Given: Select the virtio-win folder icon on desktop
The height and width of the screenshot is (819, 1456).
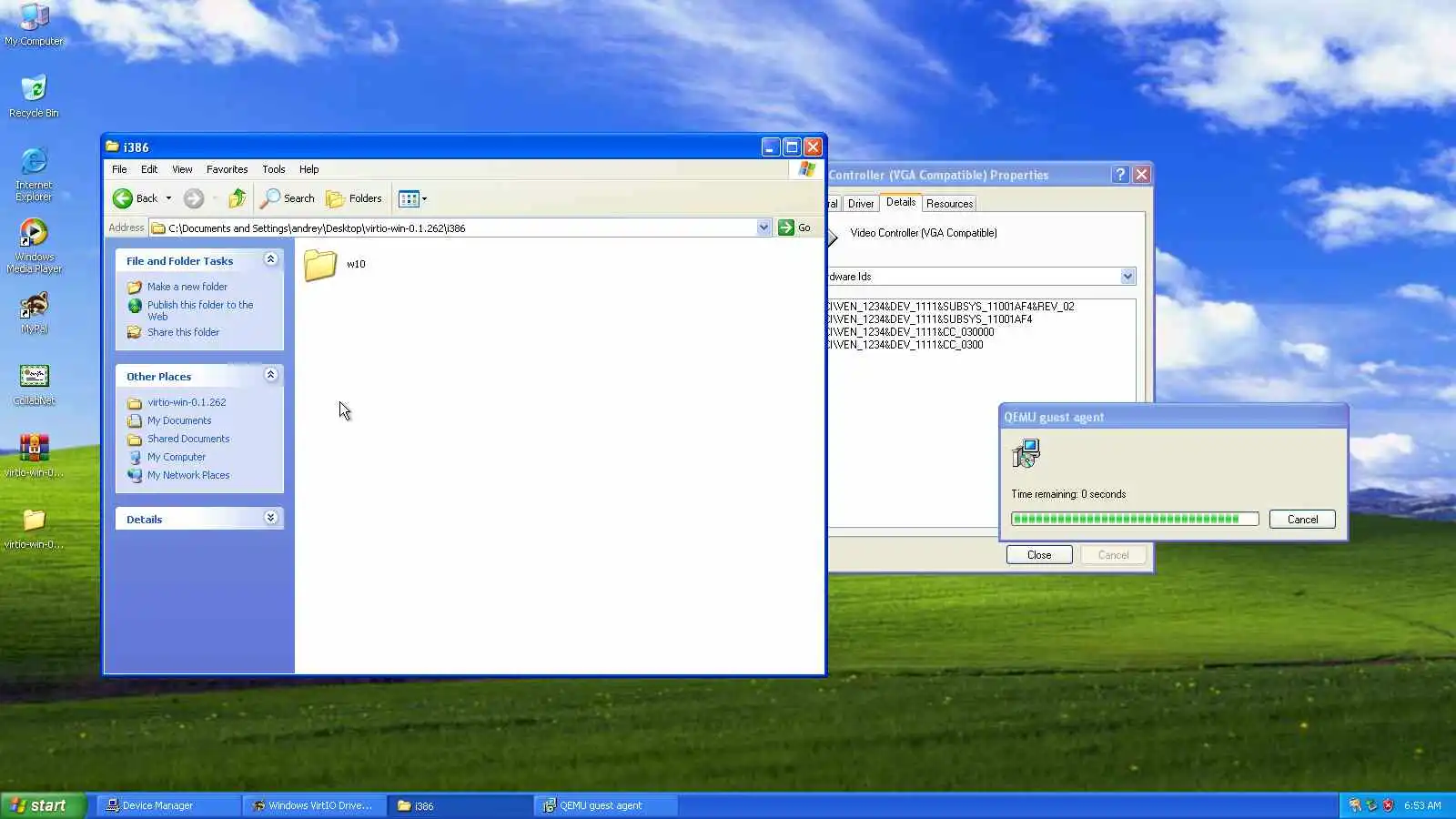Looking at the screenshot, I should [34, 528].
